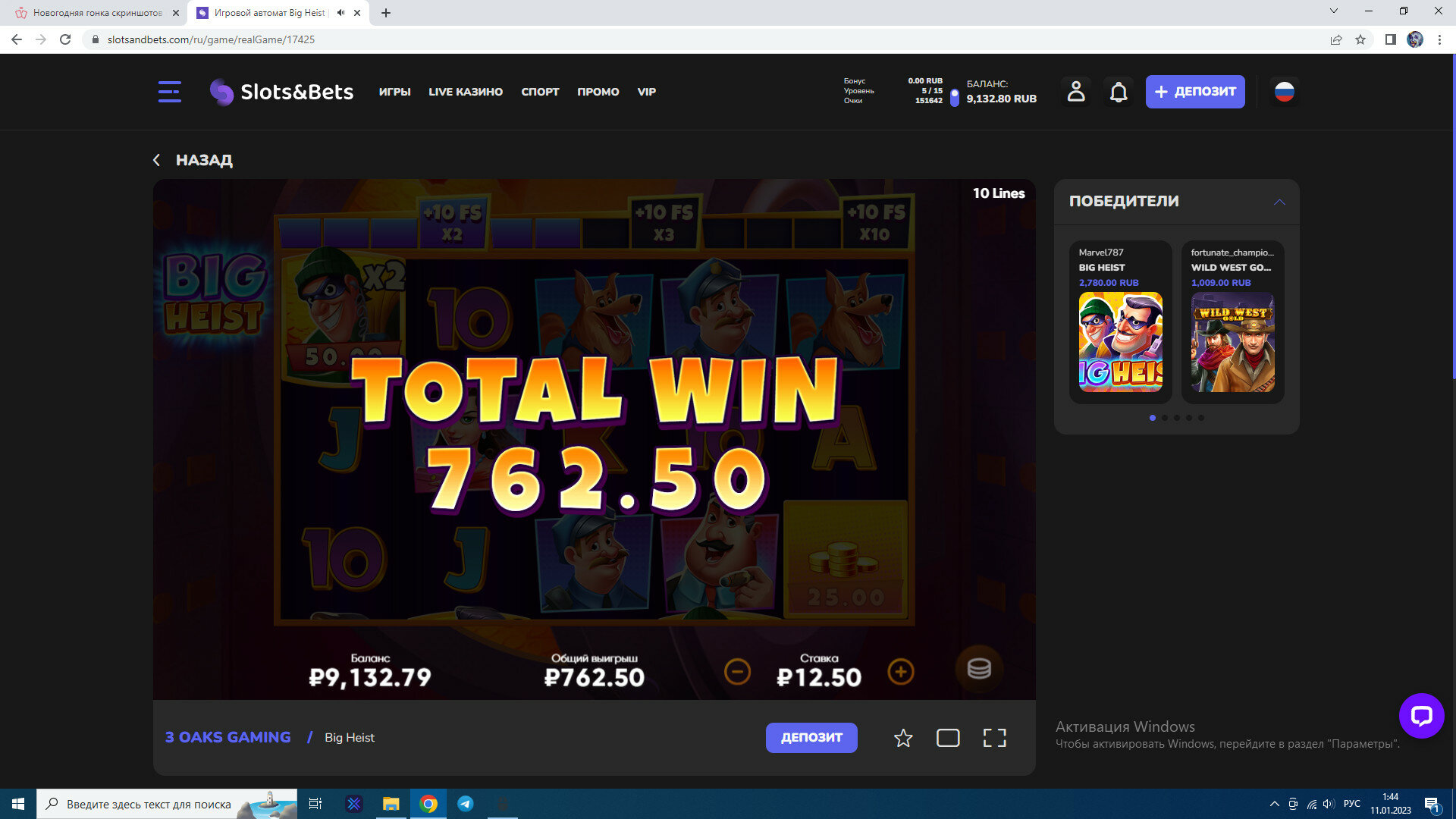1456x819 pixels.
Task: Decrease the bet with minus button
Action: (x=737, y=672)
